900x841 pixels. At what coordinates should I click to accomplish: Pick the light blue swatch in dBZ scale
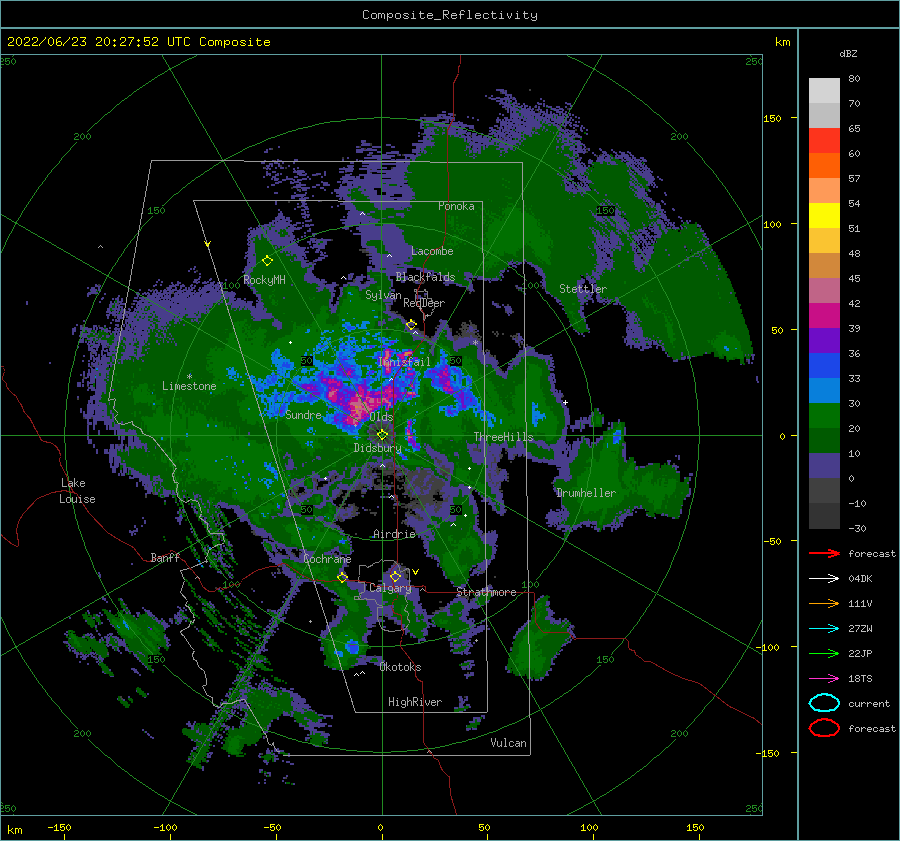(824, 390)
